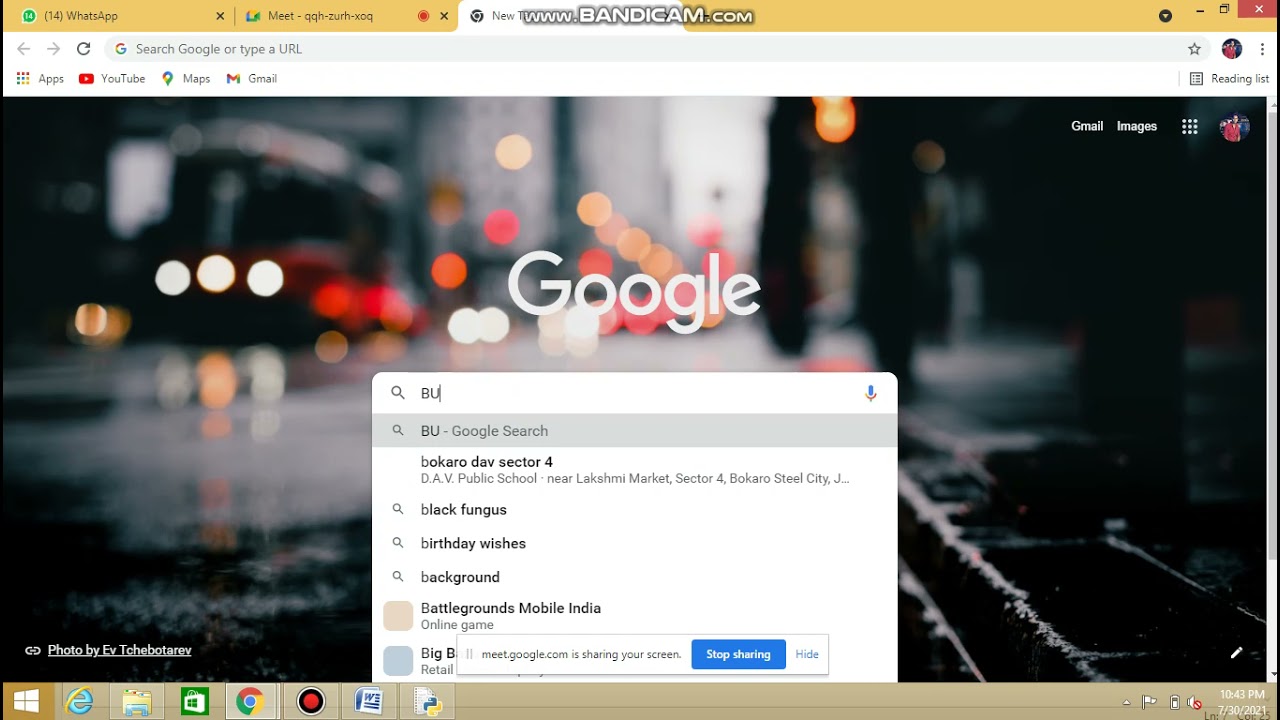Open Google account avatar on page

(1234, 127)
